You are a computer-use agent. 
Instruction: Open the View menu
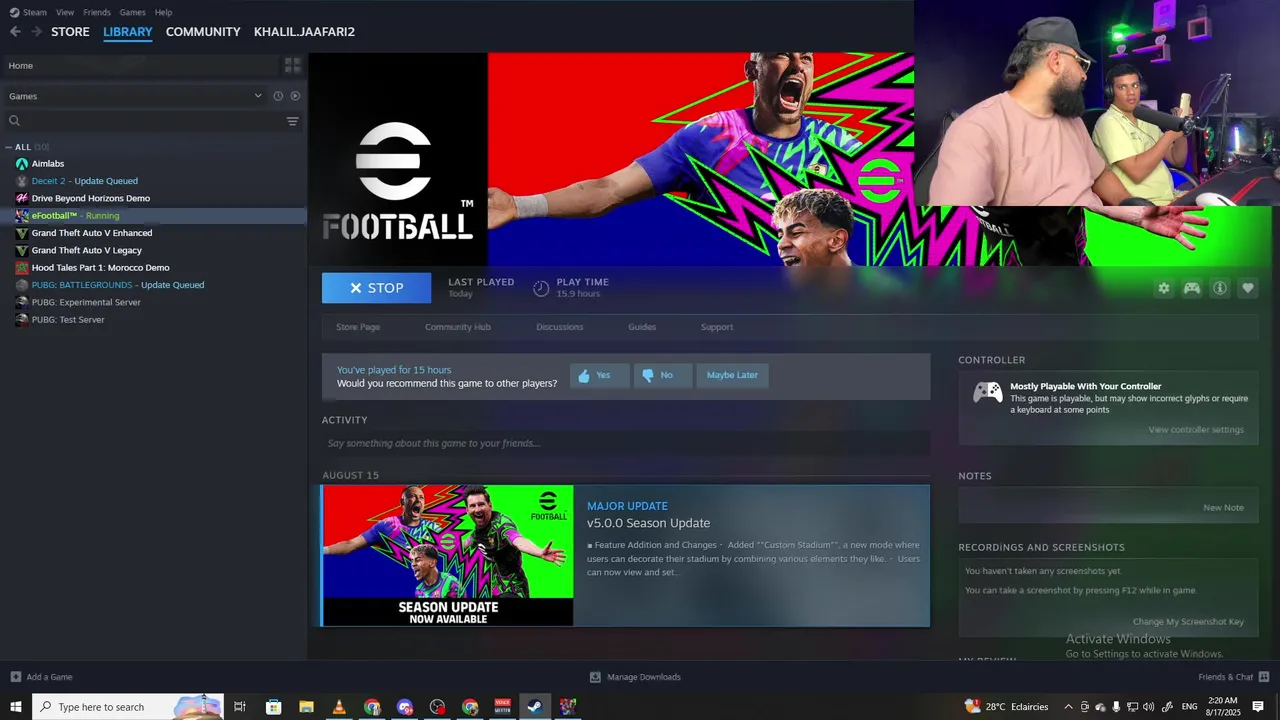coord(65,12)
